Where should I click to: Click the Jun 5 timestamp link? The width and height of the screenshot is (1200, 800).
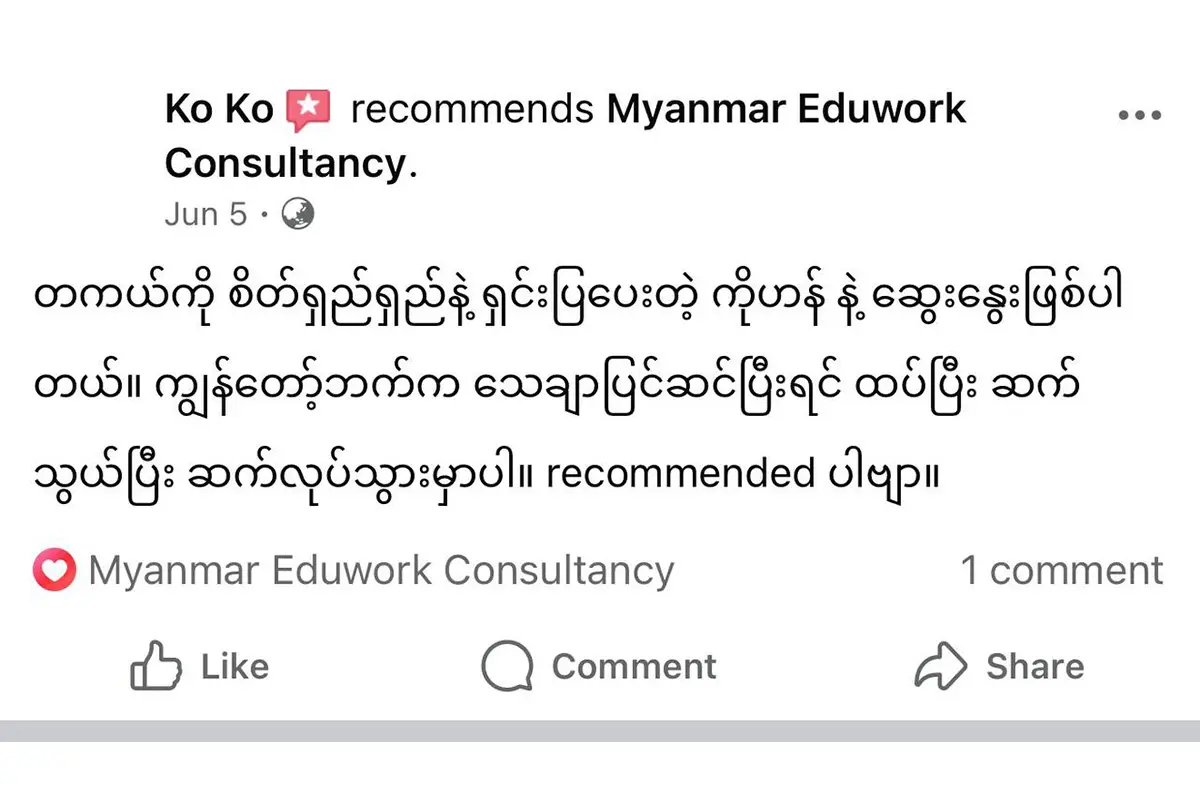click(205, 213)
